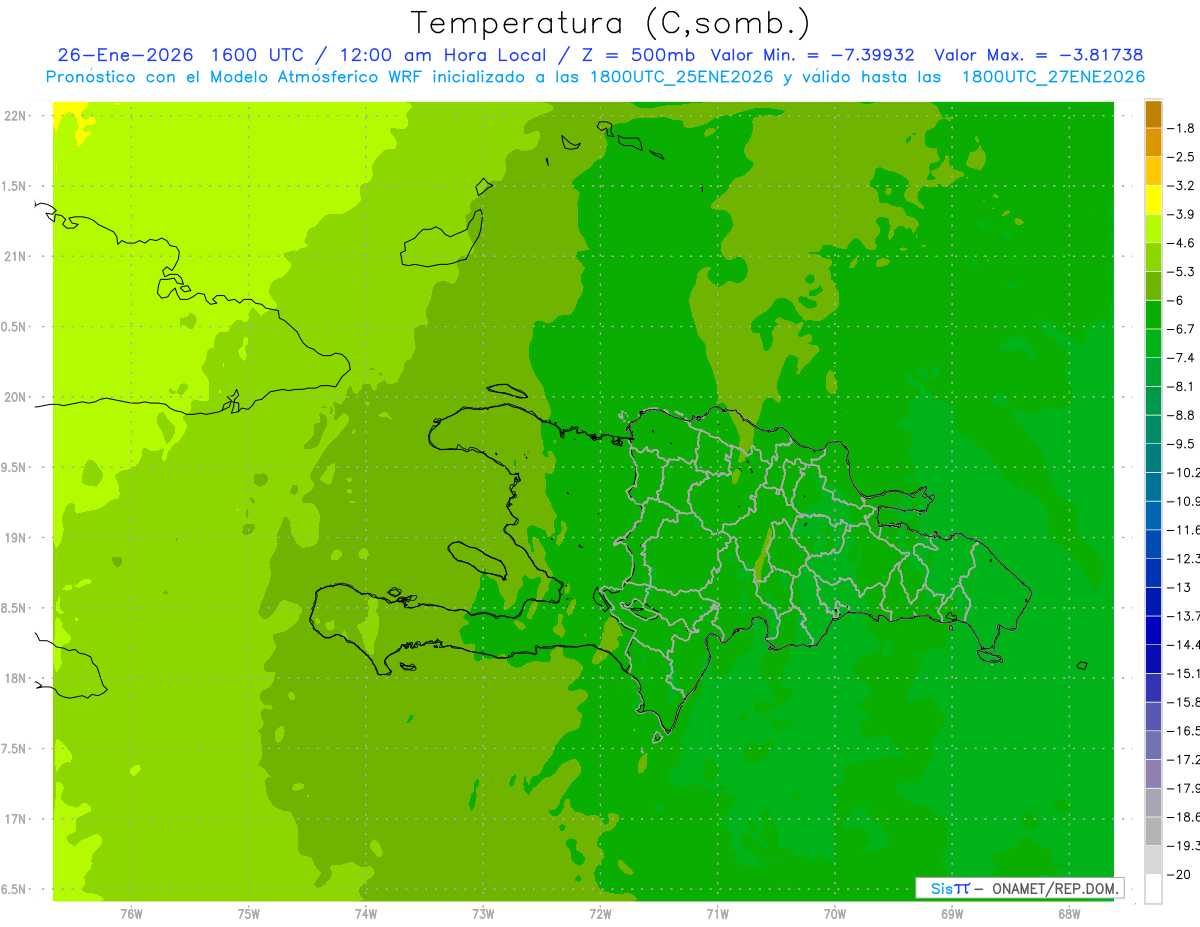The width and height of the screenshot is (1200, 927).
Task: Click the "17N" latitude label
Action: (16, 819)
